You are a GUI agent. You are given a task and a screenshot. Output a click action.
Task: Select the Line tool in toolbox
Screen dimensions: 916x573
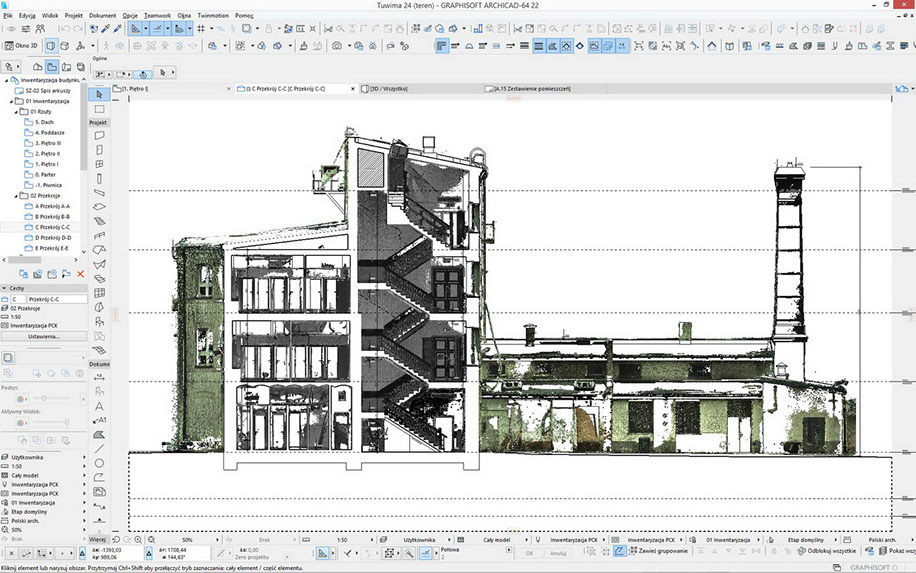[99, 449]
